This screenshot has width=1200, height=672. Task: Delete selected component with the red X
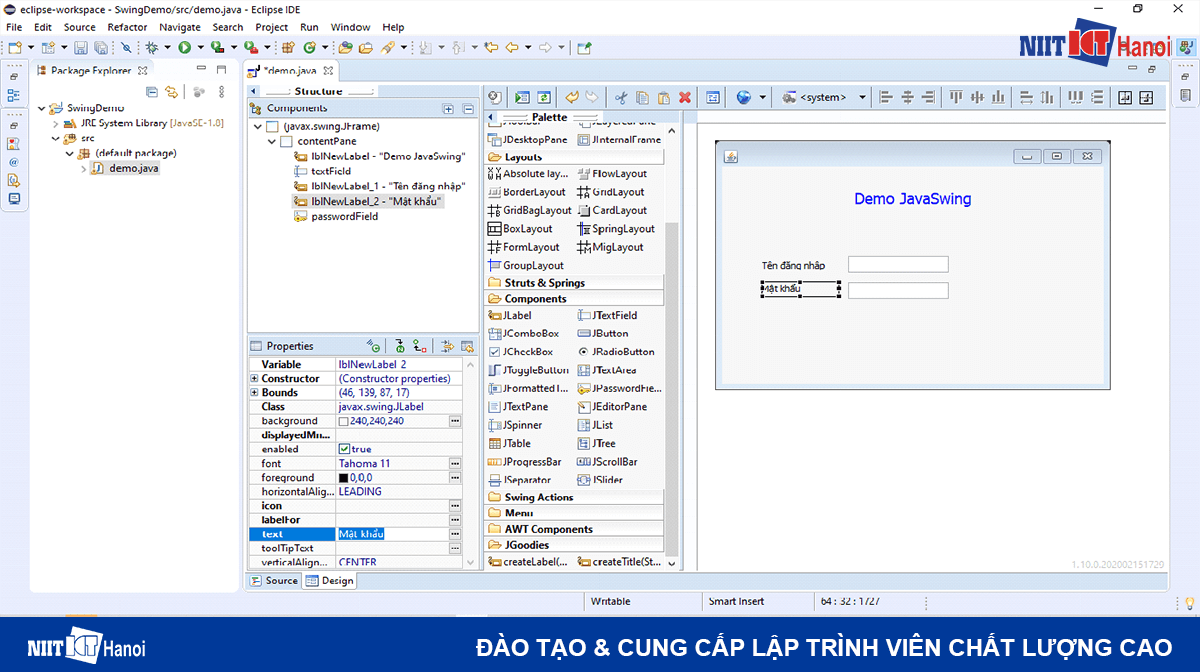685,97
